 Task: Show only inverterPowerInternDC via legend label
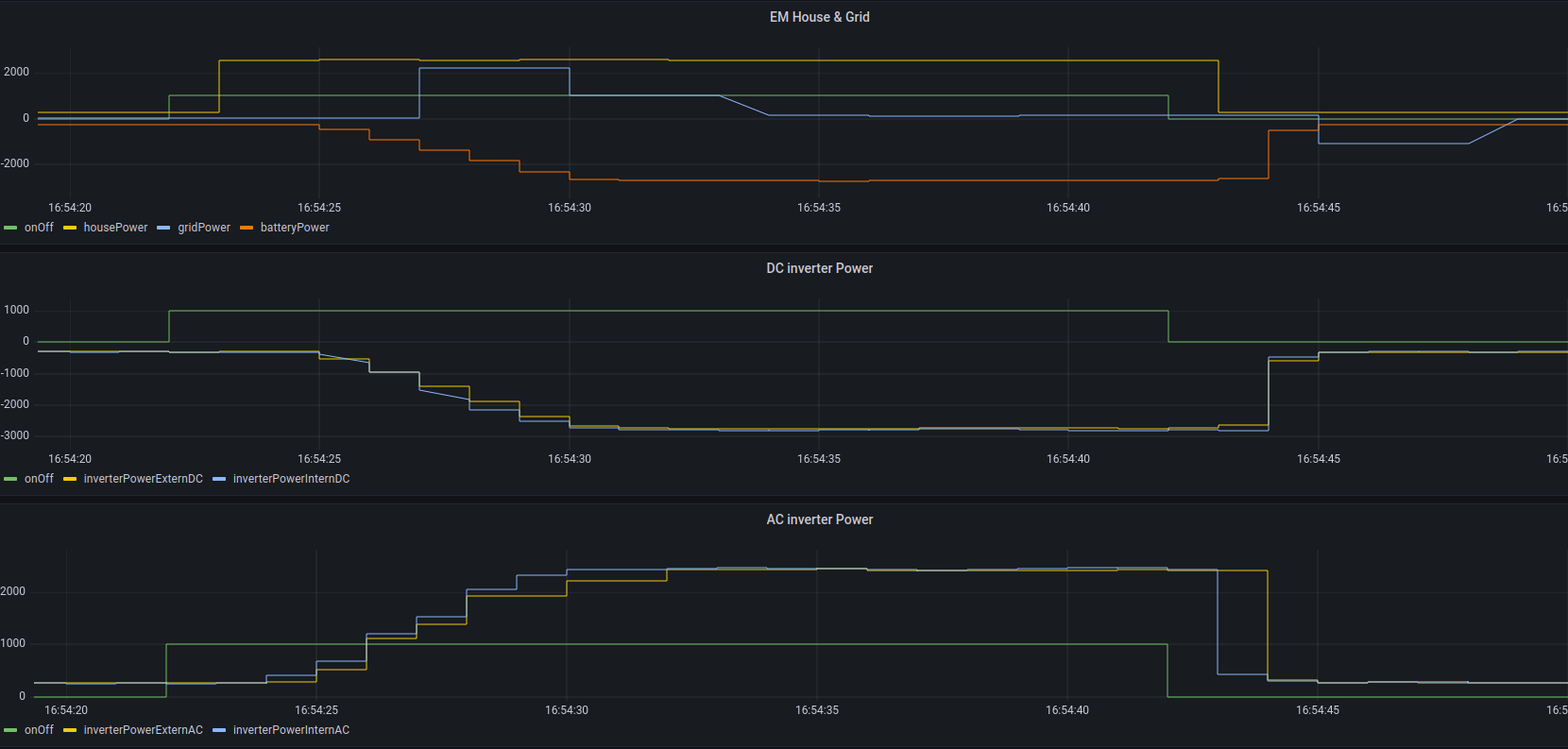coord(291,479)
